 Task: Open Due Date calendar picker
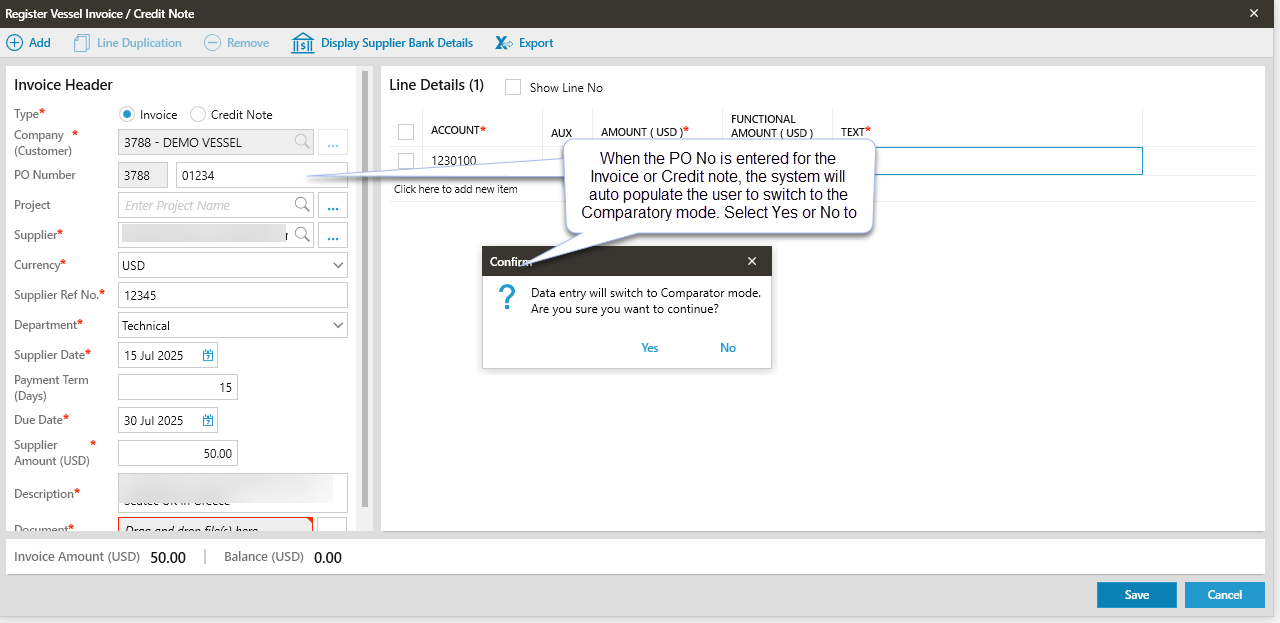tap(208, 420)
